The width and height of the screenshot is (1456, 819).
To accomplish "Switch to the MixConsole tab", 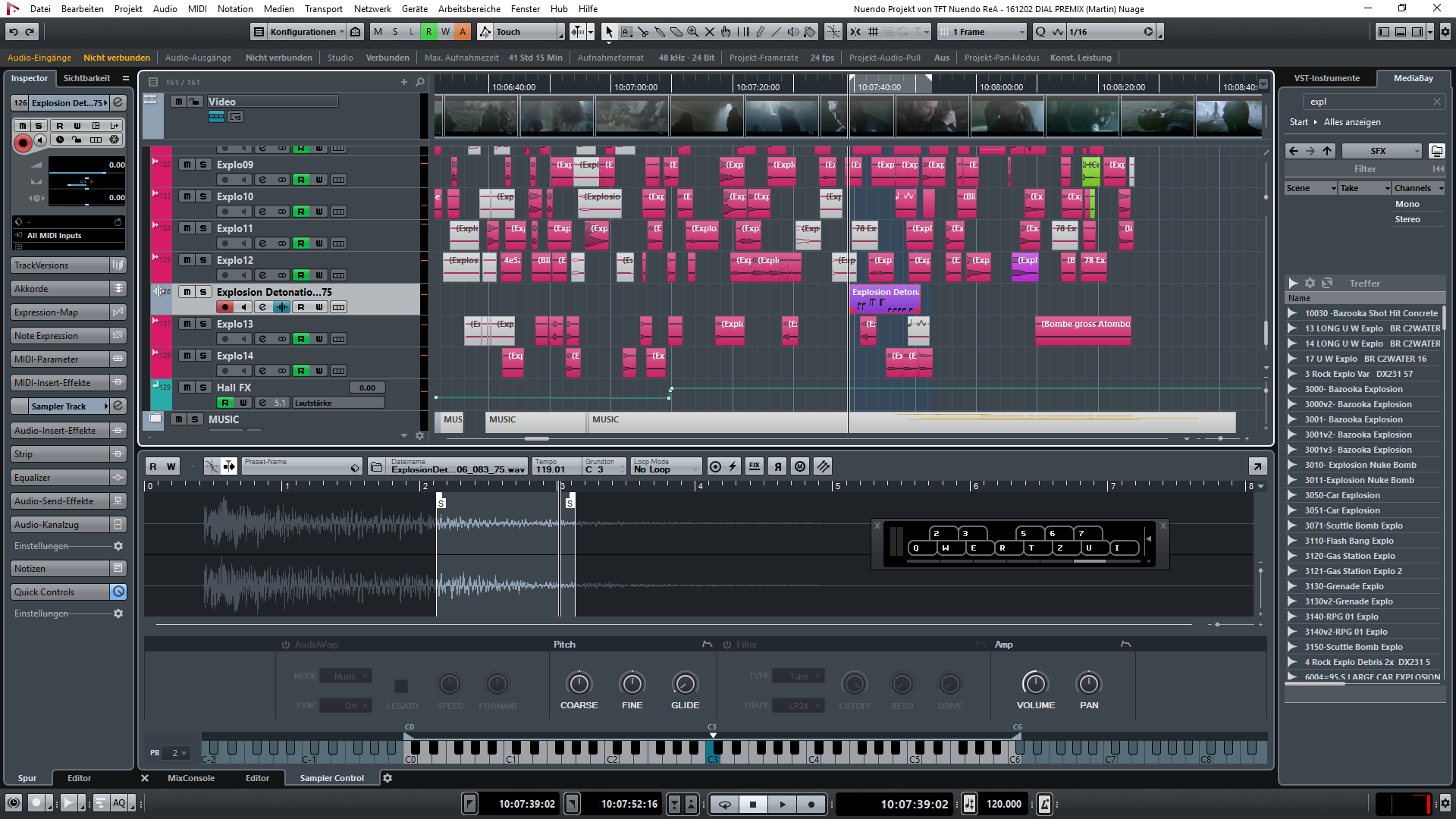I will (191, 777).
